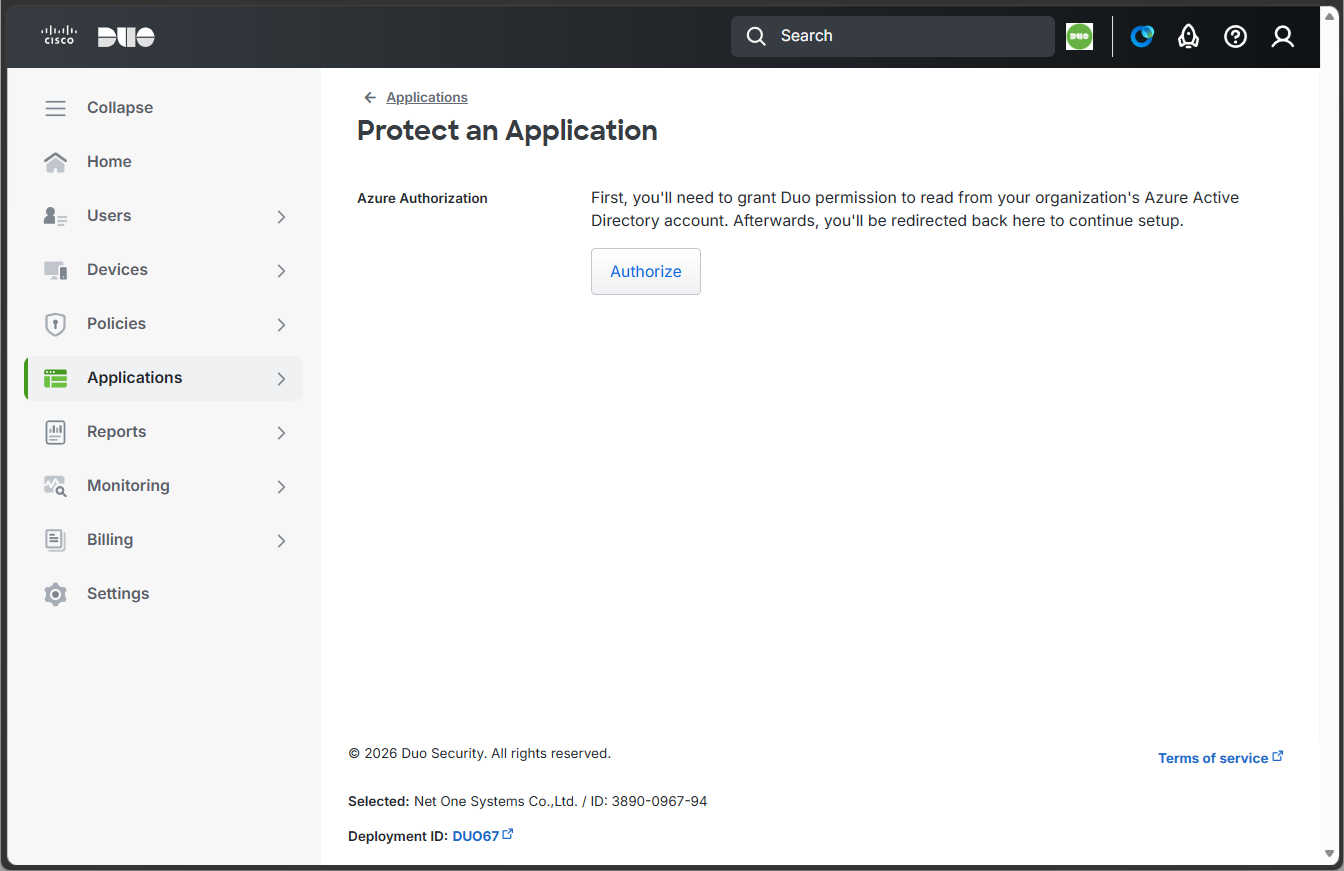The height and width of the screenshot is (871, 1344).
Task: Open the Monitoring menu item
Action: click(x=163, y=486)
